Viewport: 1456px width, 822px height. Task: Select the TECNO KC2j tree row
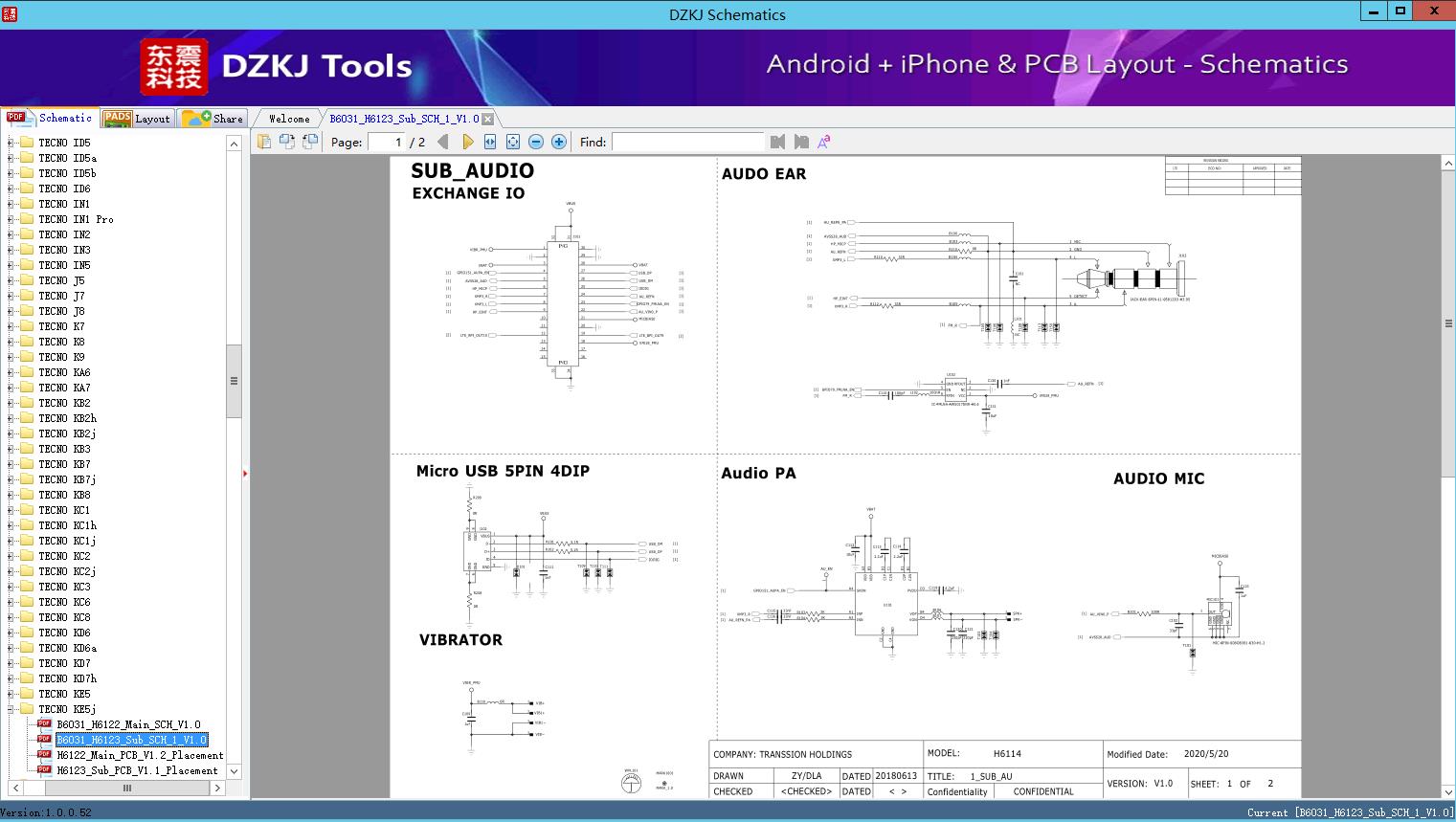pyautogui.click(x=67, y=571)
